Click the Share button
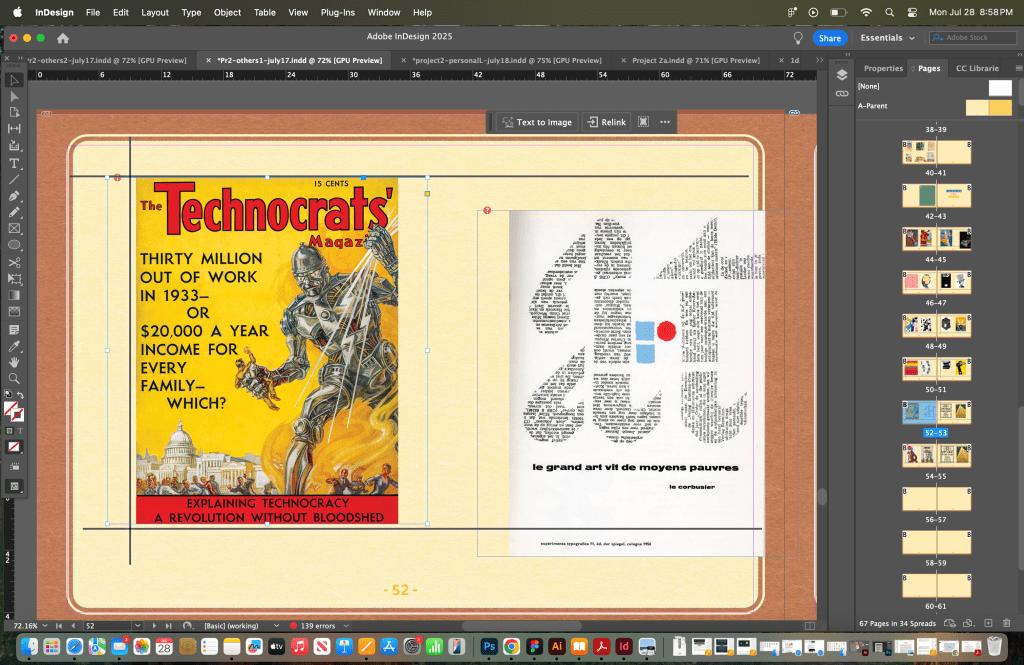 click(829, 38)
